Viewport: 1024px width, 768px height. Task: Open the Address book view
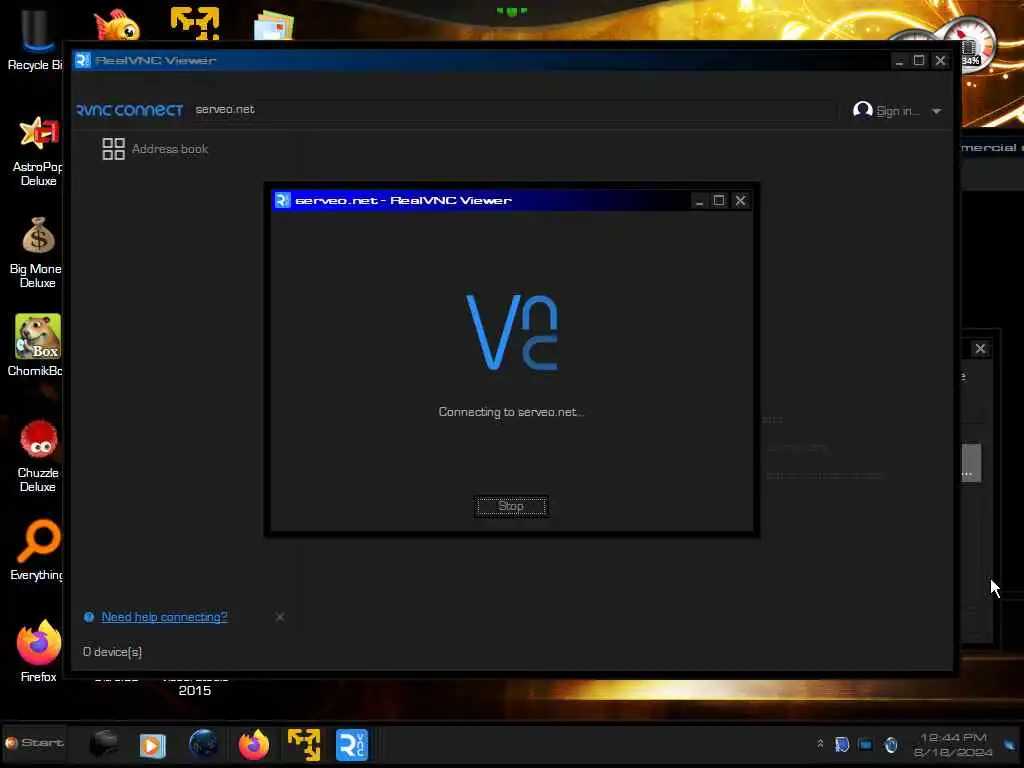click(x=155, y=149)
